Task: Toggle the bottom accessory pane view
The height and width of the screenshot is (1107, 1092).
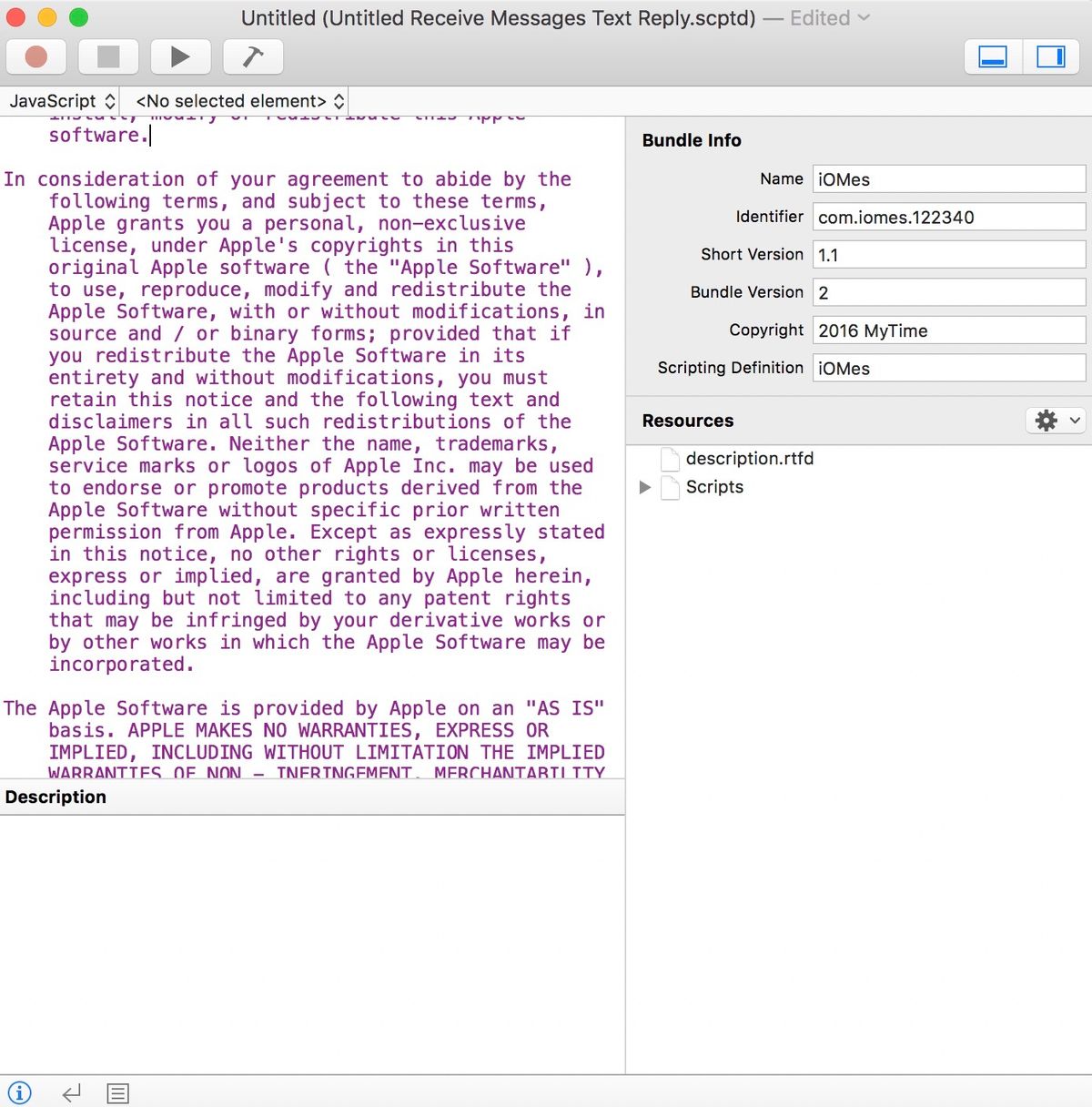Action: click(x=993, y=56)
